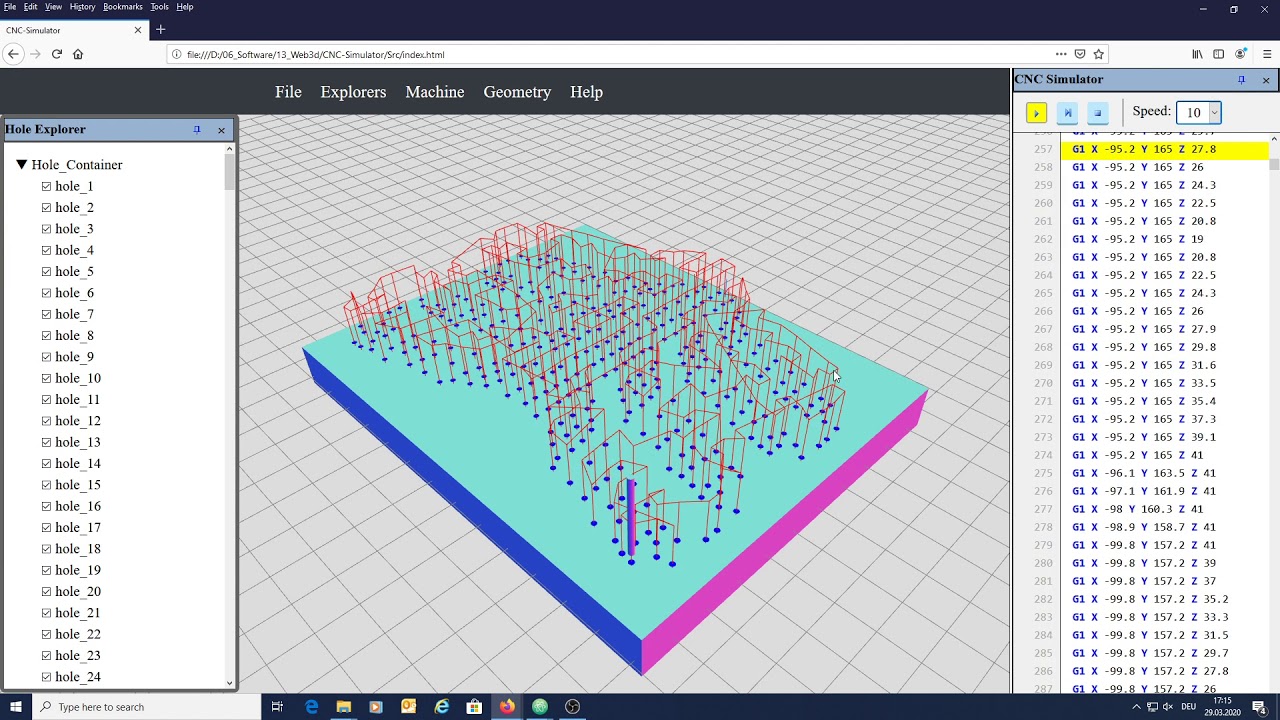Viewport: 1280px width, 720px height.
Task: Collapse the Hole_Container tree node
Action: (x=21, y=164)
